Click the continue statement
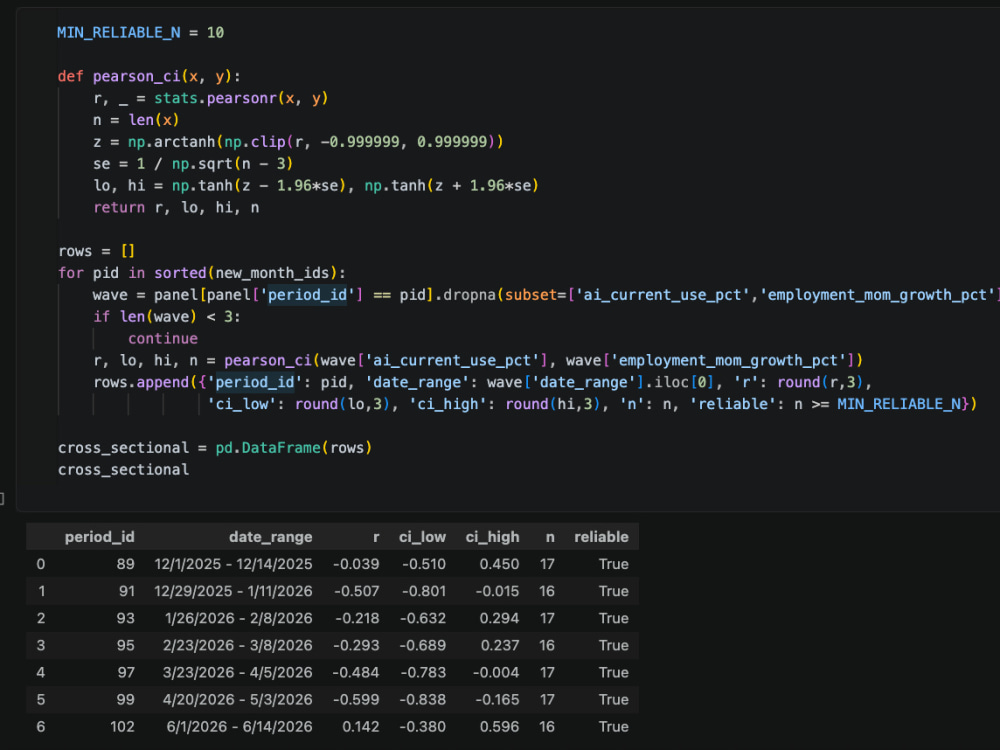The height and width of the screenshot is (750, 1000). [163, 339]
